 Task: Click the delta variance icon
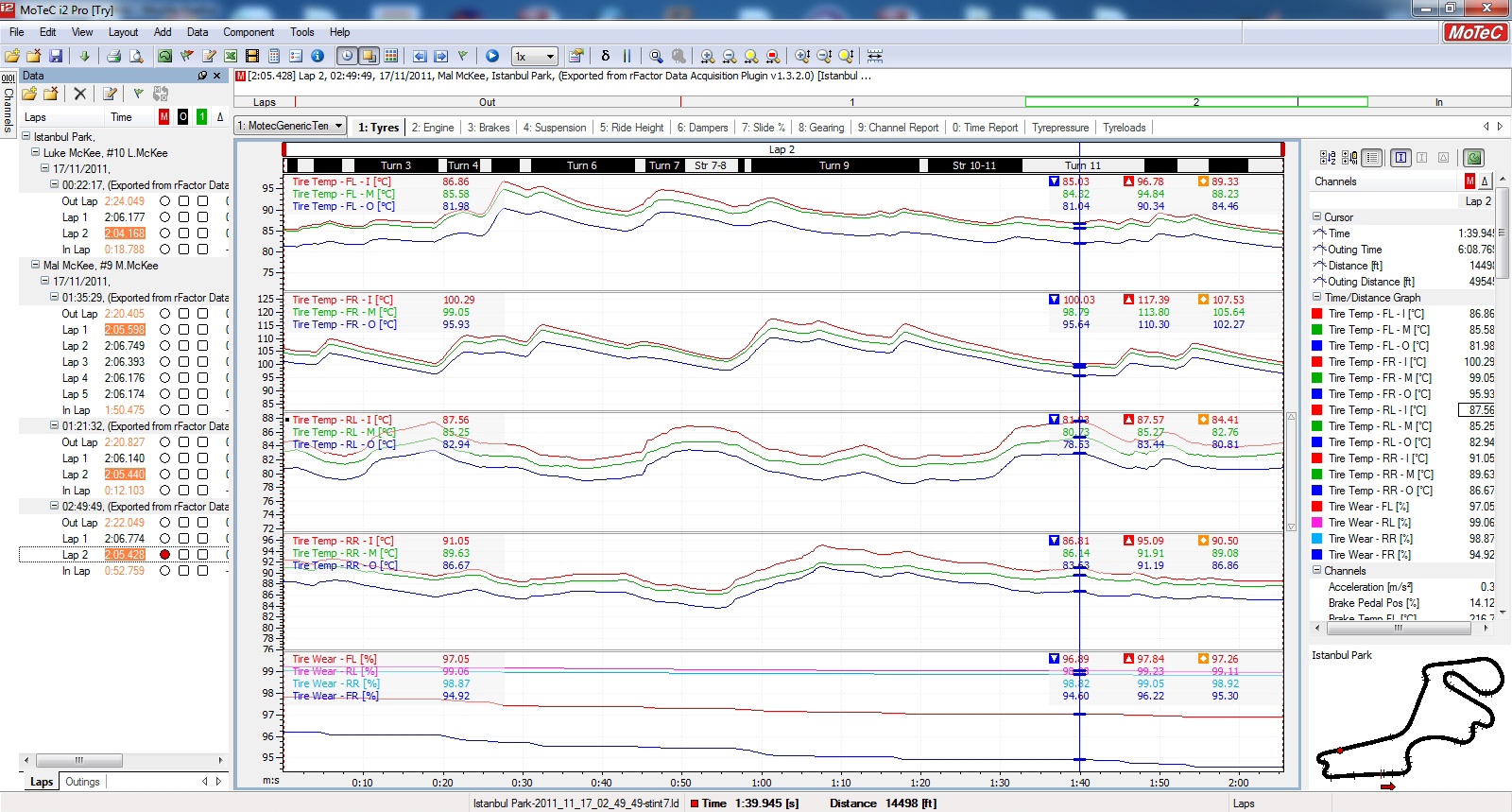click(x=606, y=56)
